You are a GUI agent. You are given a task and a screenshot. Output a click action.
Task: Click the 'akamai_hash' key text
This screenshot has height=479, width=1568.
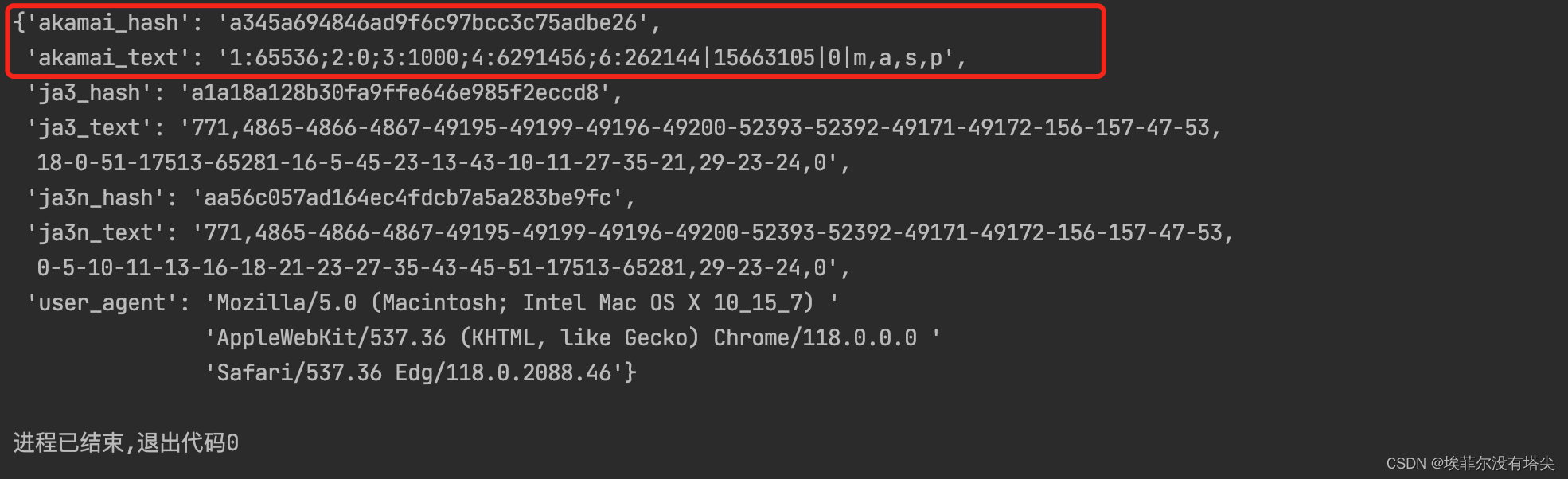click(x=108, y=23)
